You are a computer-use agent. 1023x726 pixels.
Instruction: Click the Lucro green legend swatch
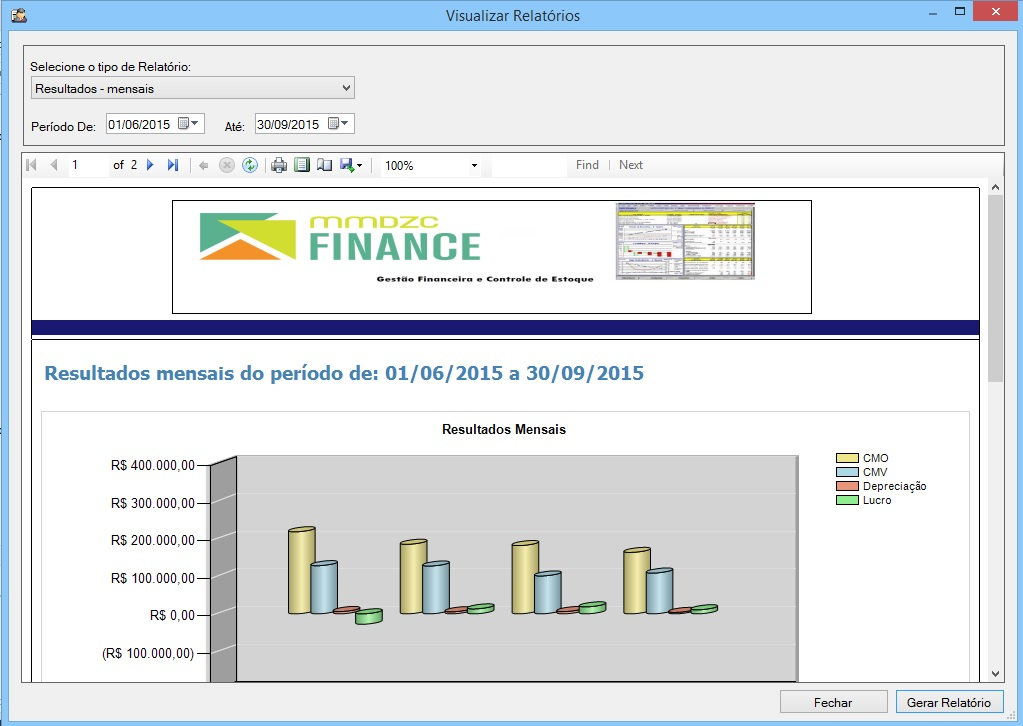click(x=847, y=500)
